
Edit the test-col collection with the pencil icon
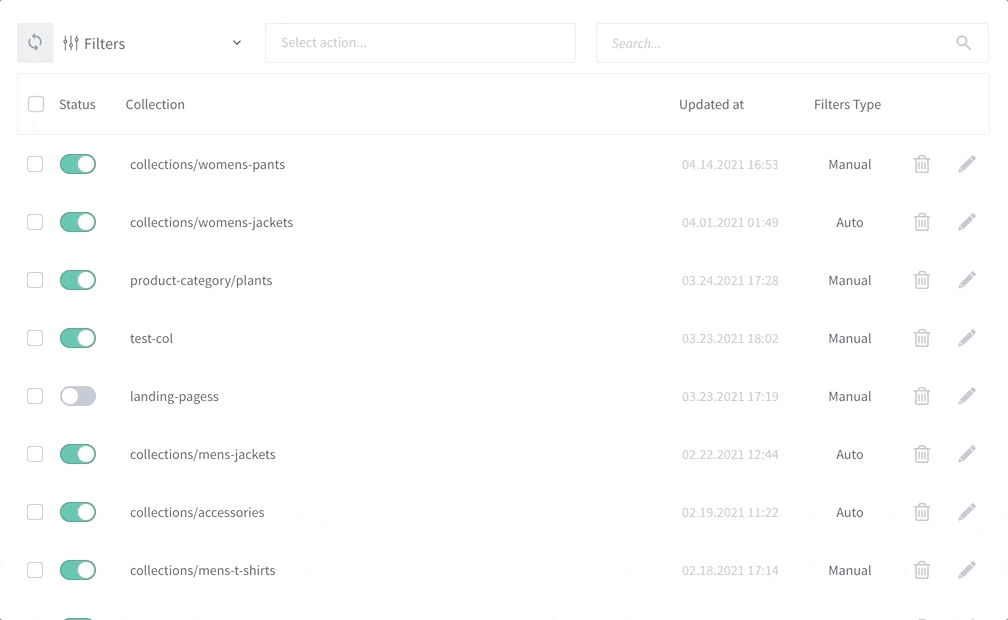(967, 338)
